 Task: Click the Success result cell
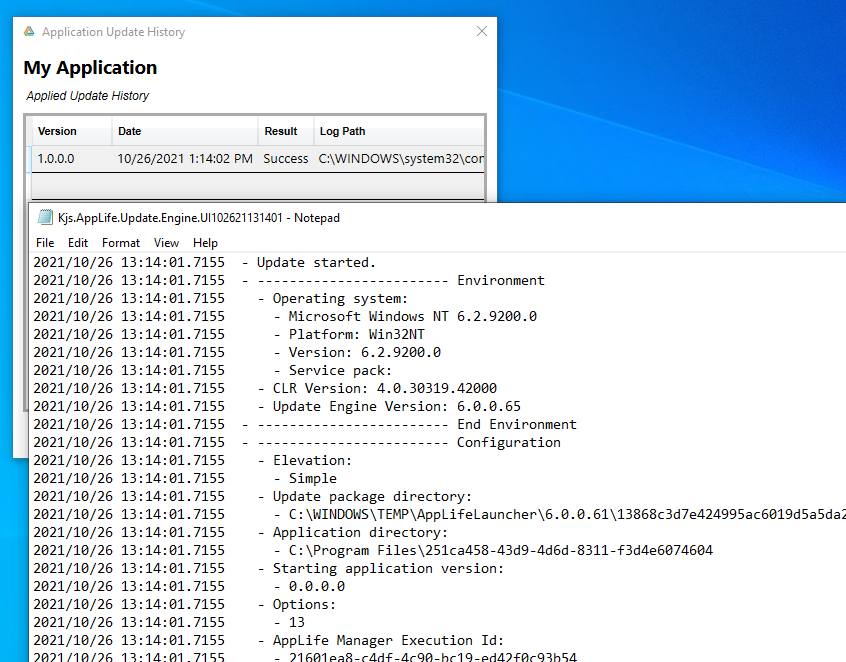tap(285, 159)
